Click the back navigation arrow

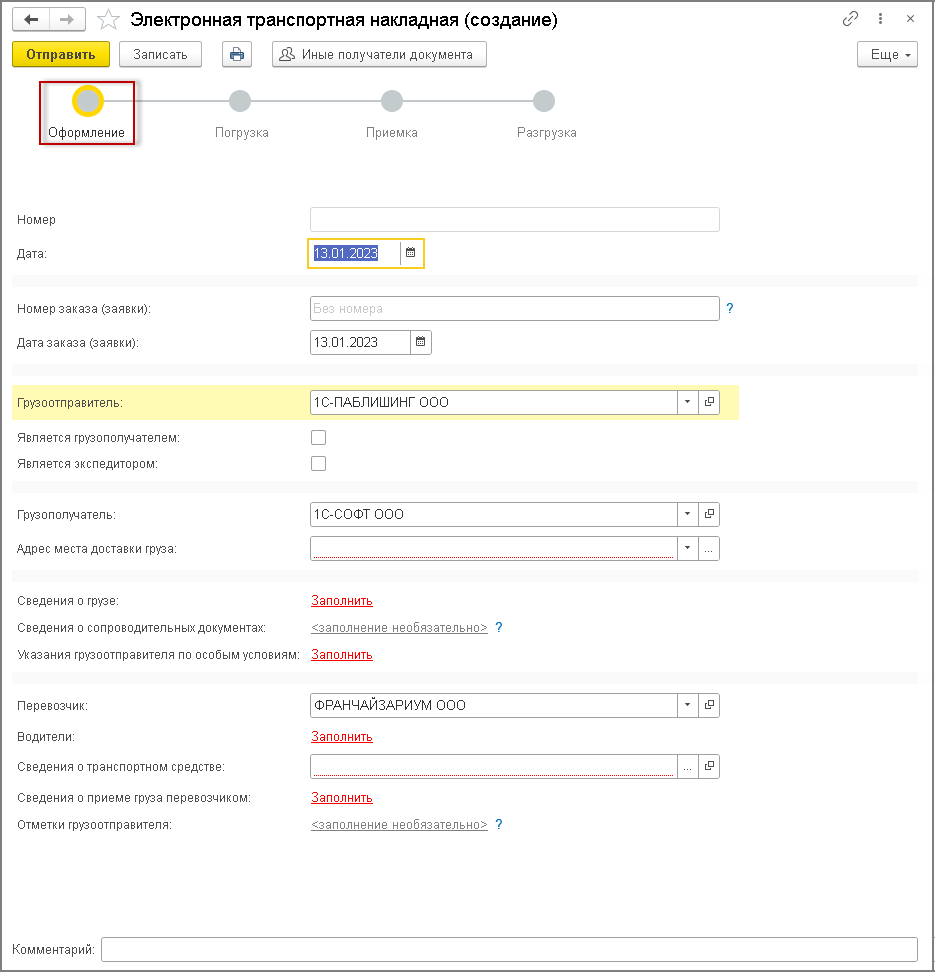tap(31, 19)
